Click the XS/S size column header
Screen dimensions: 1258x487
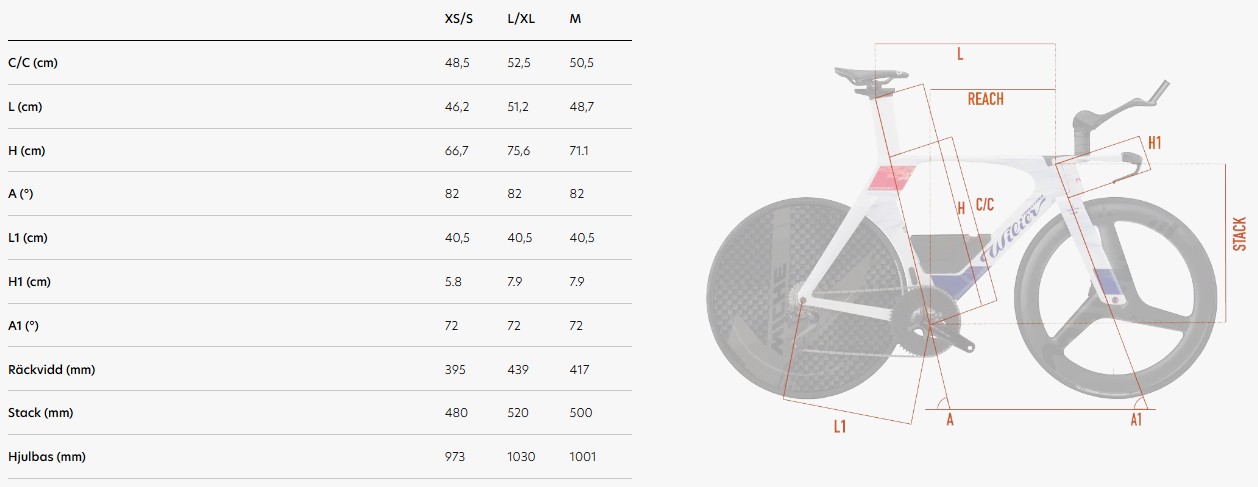click(458, 19)
